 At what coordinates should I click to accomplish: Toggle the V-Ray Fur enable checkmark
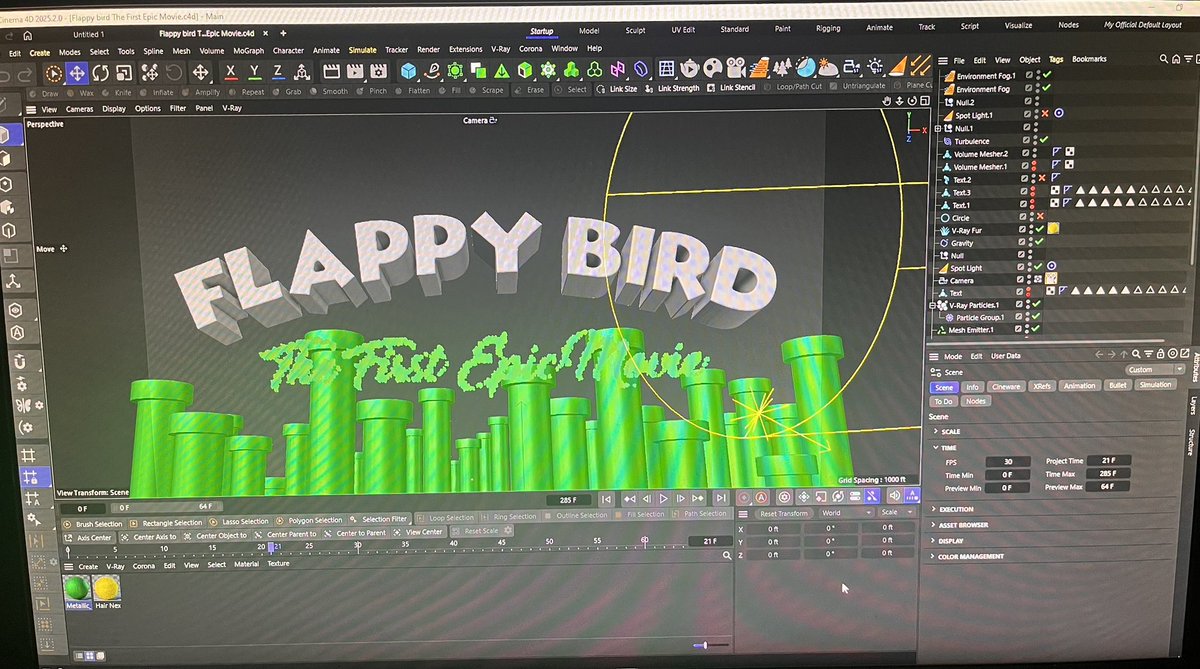tap(1039, 229)
